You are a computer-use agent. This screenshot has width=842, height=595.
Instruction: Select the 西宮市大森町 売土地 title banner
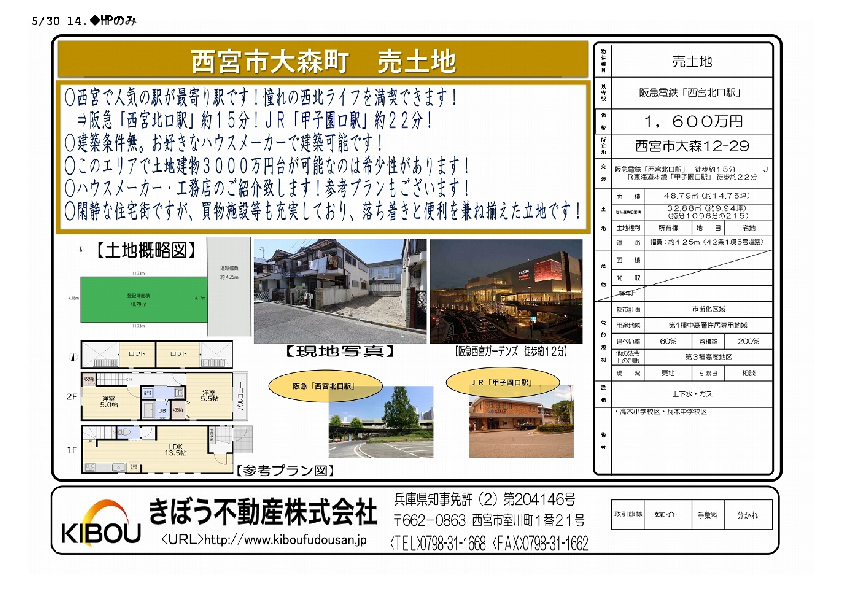[323, 61]
